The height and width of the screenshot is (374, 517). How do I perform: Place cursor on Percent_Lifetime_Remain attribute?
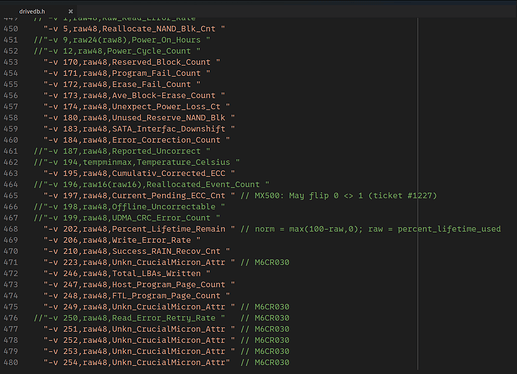click(x=168, y=229)
